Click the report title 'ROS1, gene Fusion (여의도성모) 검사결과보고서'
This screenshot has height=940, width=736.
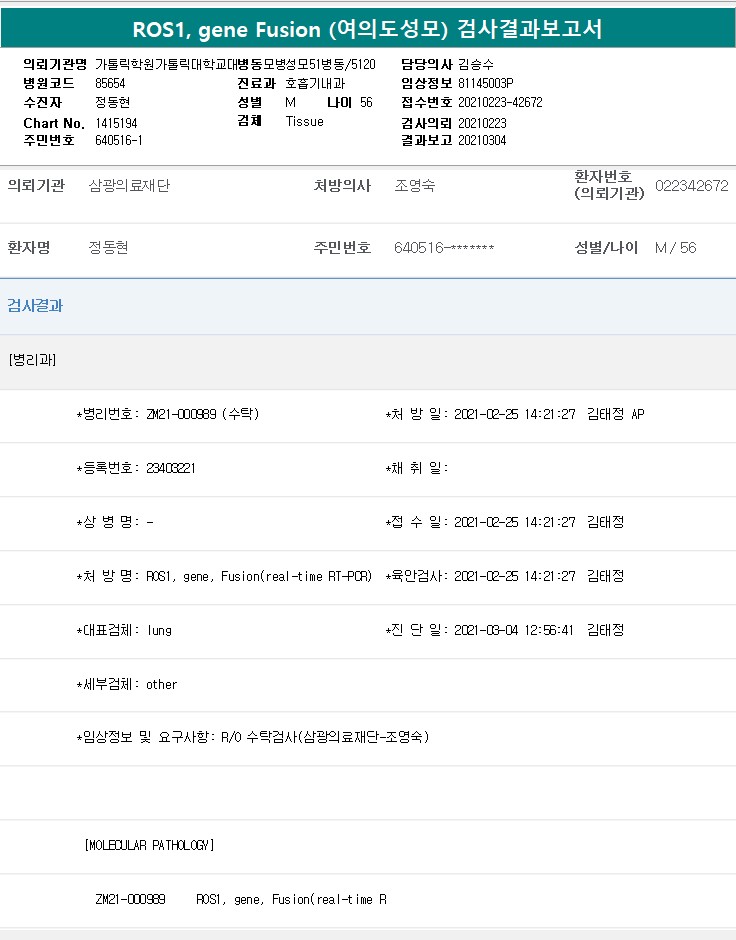click(367, 29)
